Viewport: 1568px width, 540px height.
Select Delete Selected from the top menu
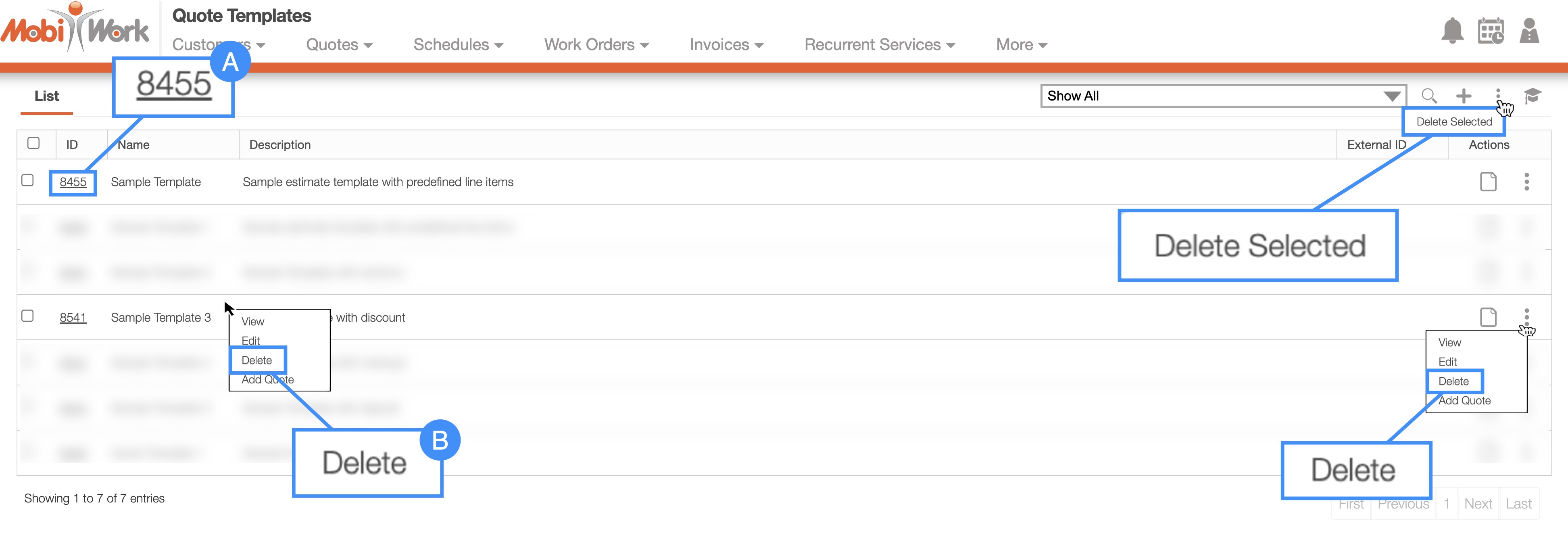coord(1453,122)
